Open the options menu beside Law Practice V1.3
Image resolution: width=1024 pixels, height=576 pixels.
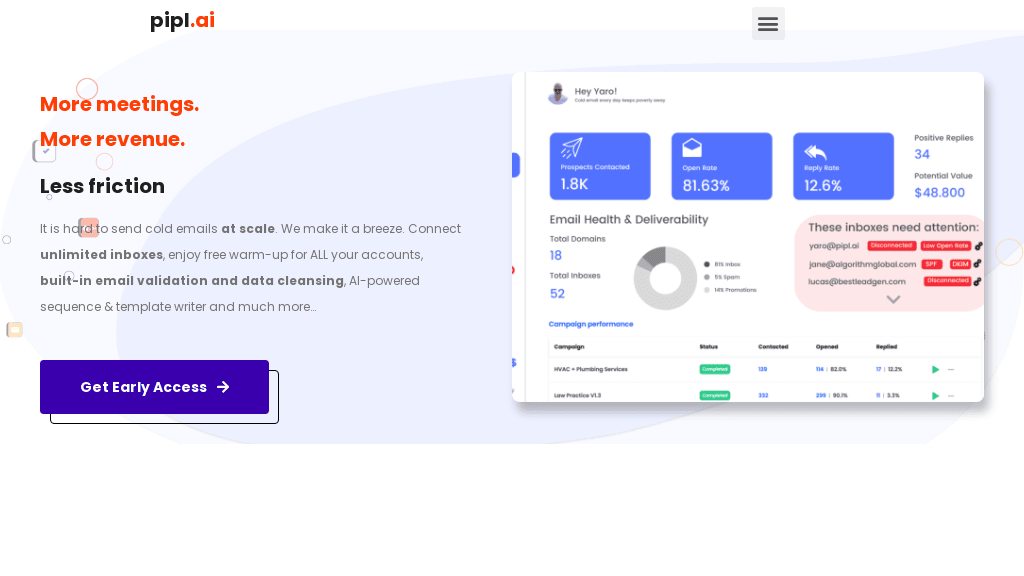point(951,395)
